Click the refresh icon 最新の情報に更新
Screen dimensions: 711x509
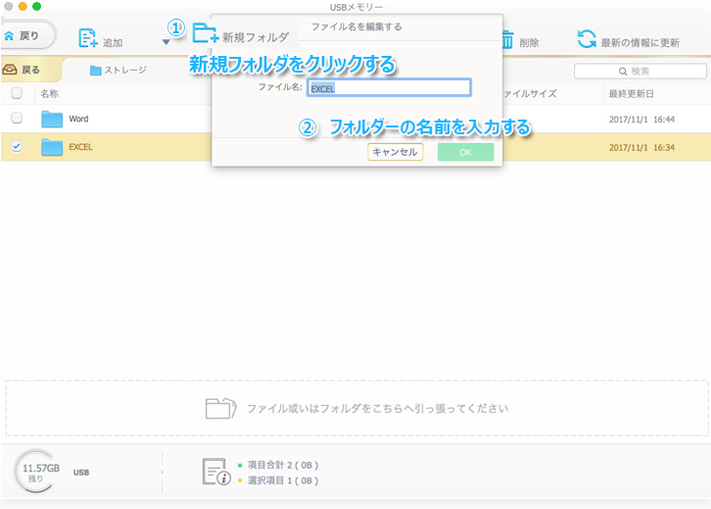587,39
